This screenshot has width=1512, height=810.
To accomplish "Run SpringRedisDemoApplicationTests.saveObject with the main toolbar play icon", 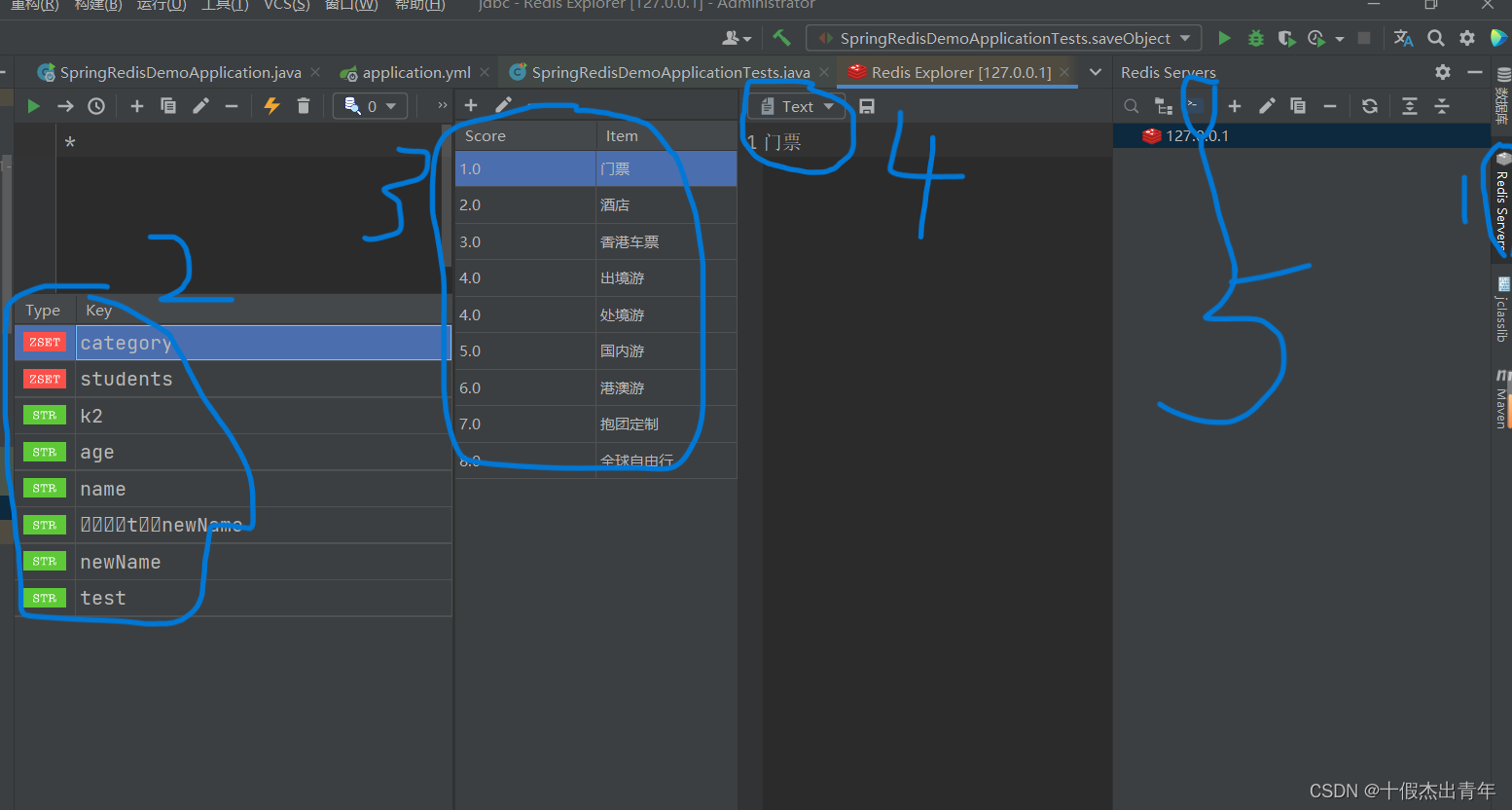I will tap(1225, 38).
